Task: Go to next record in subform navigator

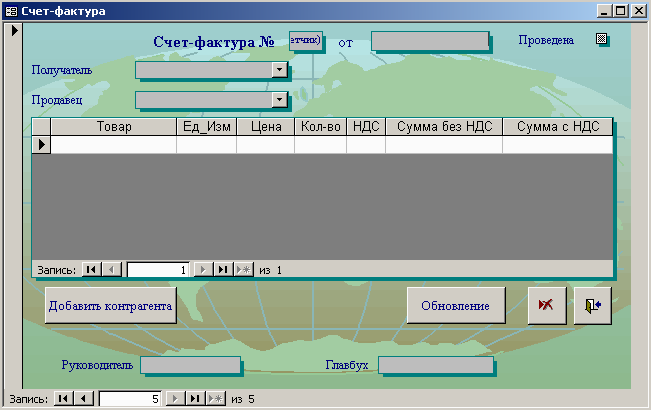Action: point(203,270)
